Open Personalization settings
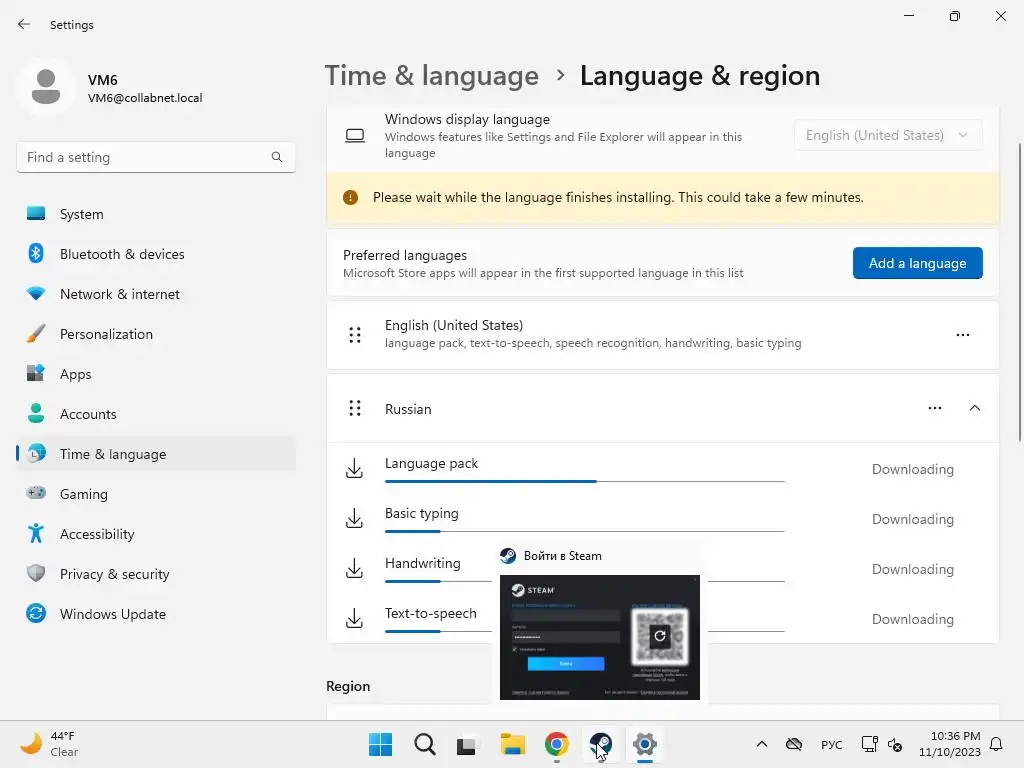Screen dimensions: 1024x768 click(x=156, y=334)
